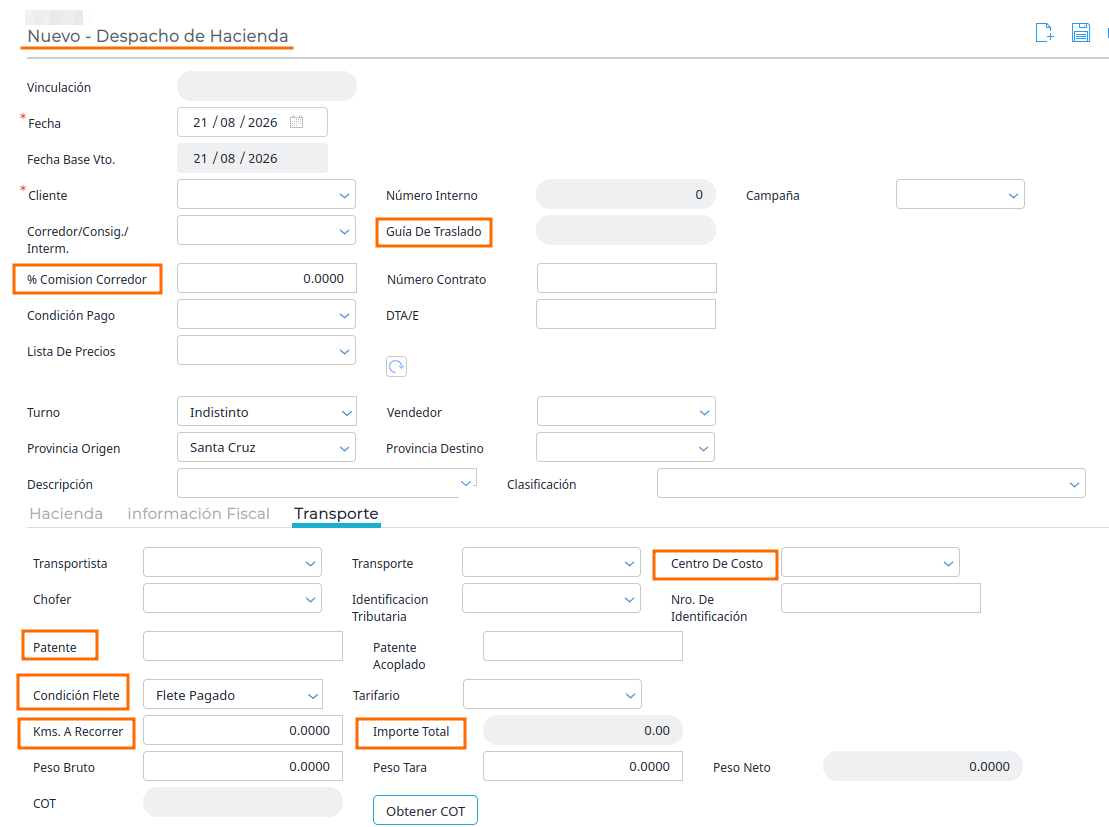Expand the Clasificación dropdown

[871, 483]
